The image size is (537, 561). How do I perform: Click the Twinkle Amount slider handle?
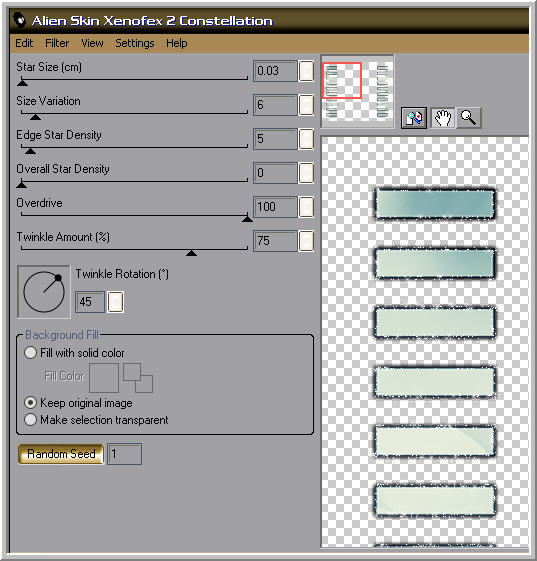point(191,253)
